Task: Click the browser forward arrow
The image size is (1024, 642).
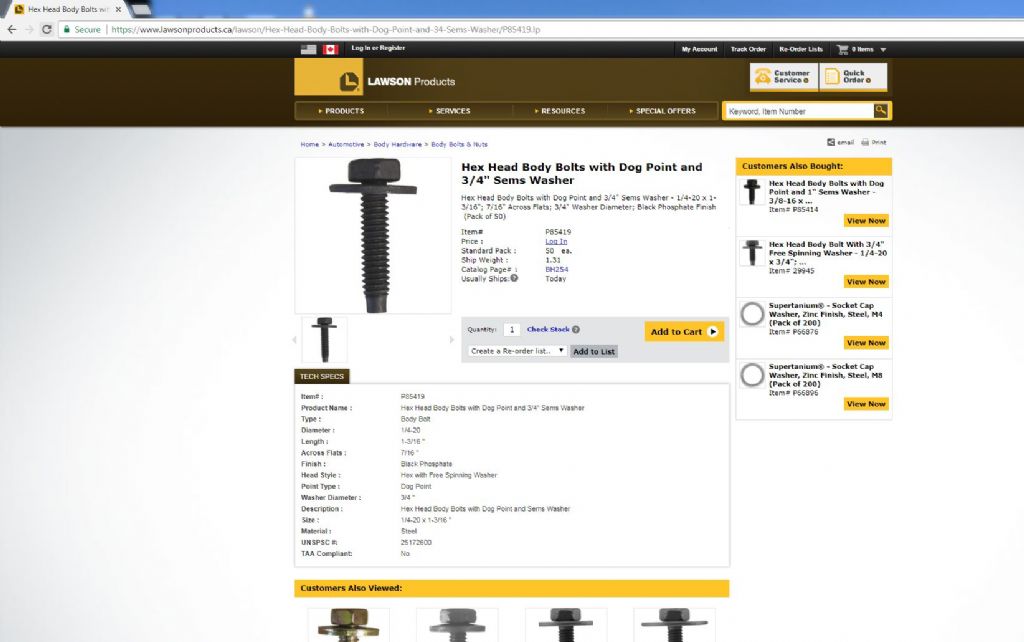Action: (x=29, y=29)
